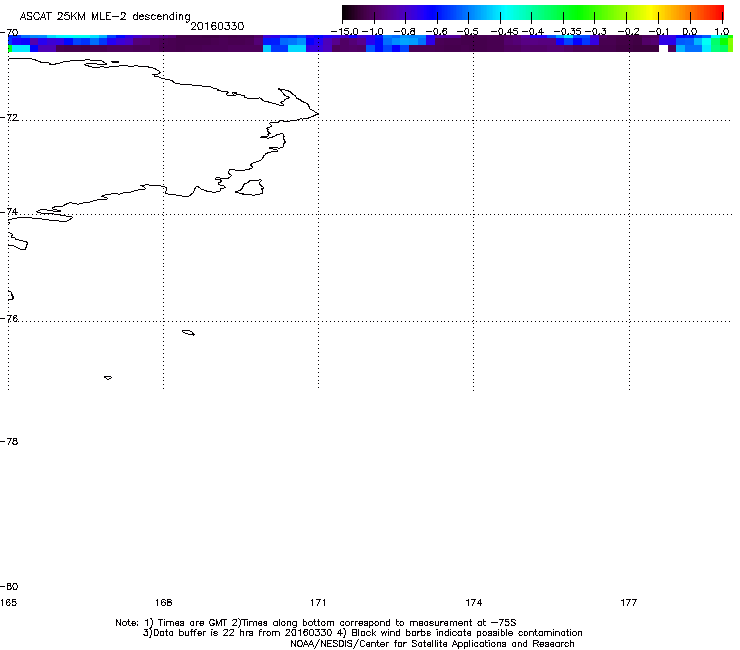Select the -0.6 color scale label
The width and height of the screenshot is (740, 650).
(437, 32)
